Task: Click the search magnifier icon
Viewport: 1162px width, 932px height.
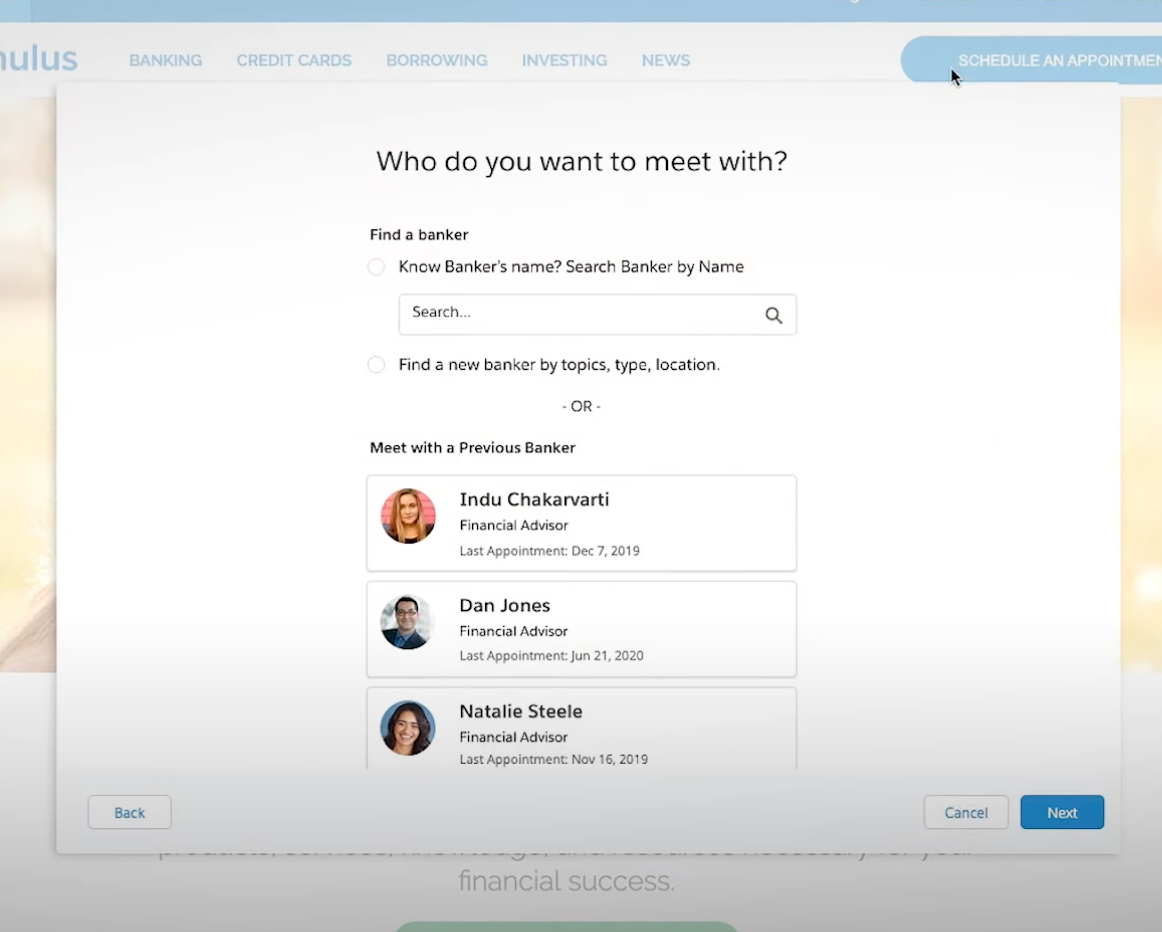Action: point(773,315)
